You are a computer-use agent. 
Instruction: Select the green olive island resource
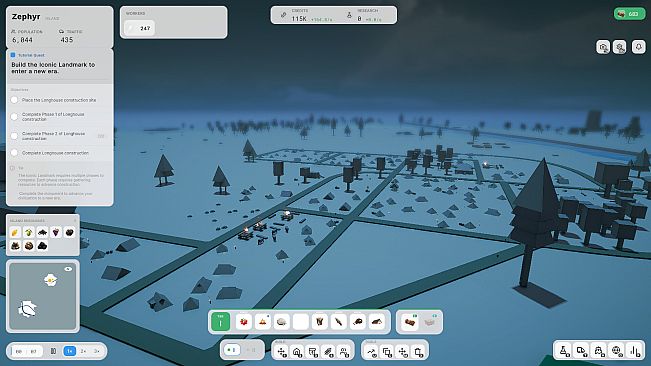pos(29,232)
